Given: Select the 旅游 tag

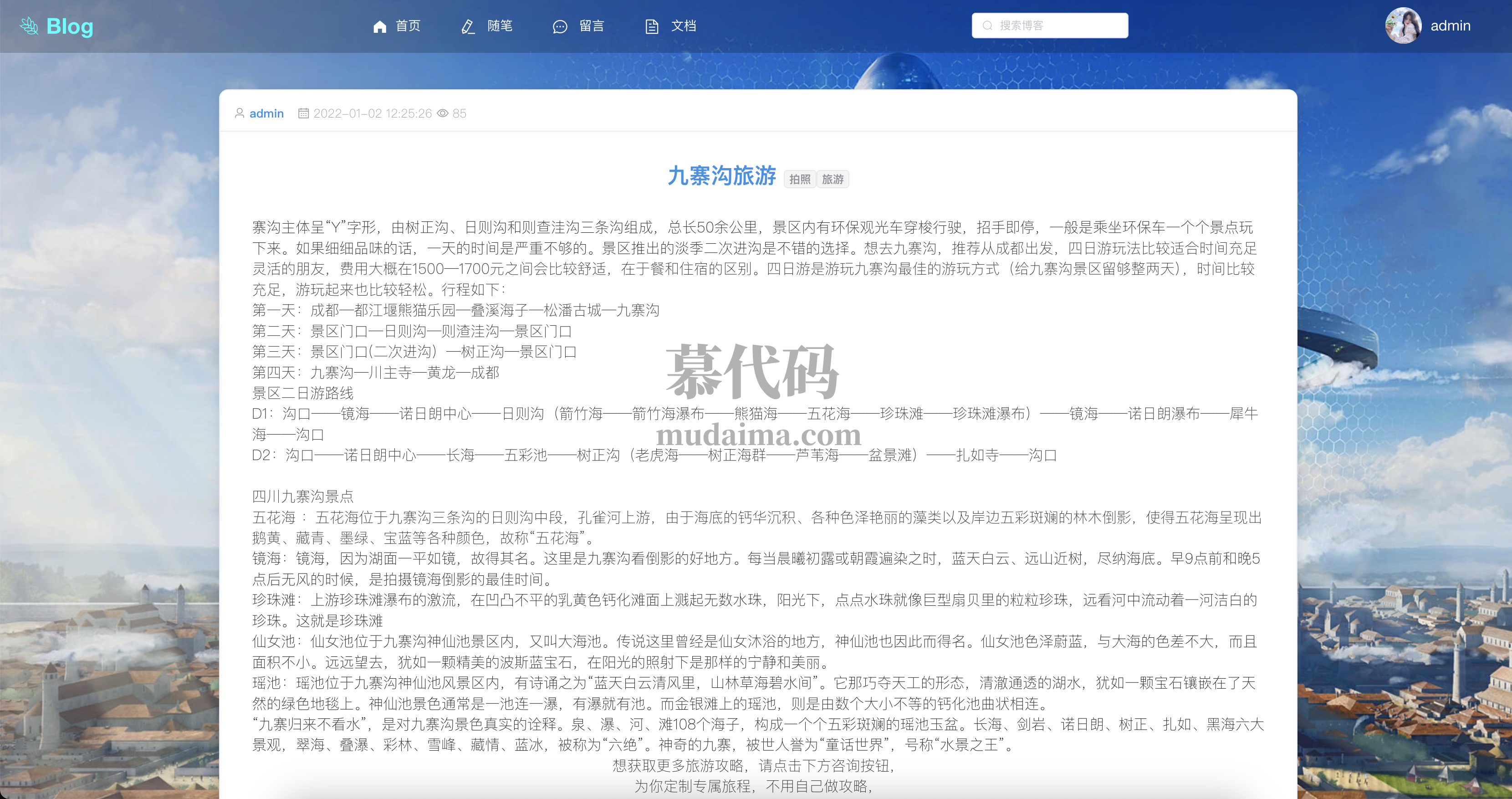Looking at the screenshot, I should pos(833,179).
